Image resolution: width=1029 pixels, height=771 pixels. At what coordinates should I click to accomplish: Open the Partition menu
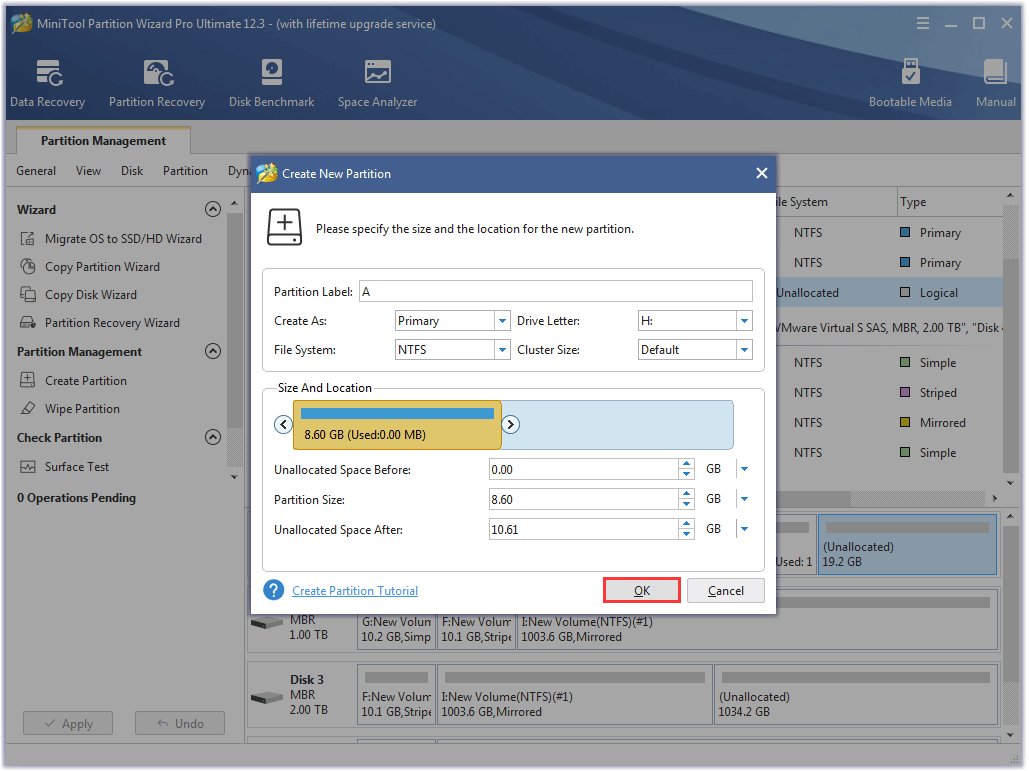(185, 171)
